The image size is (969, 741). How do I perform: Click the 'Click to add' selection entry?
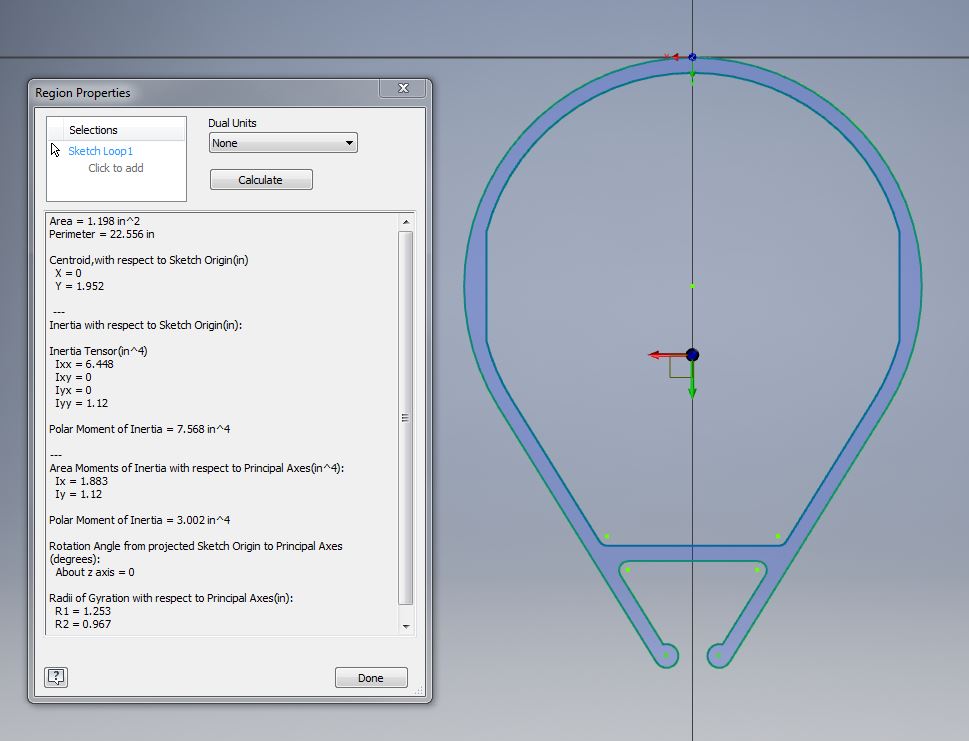pyautogui.click(x=116, y=168)
